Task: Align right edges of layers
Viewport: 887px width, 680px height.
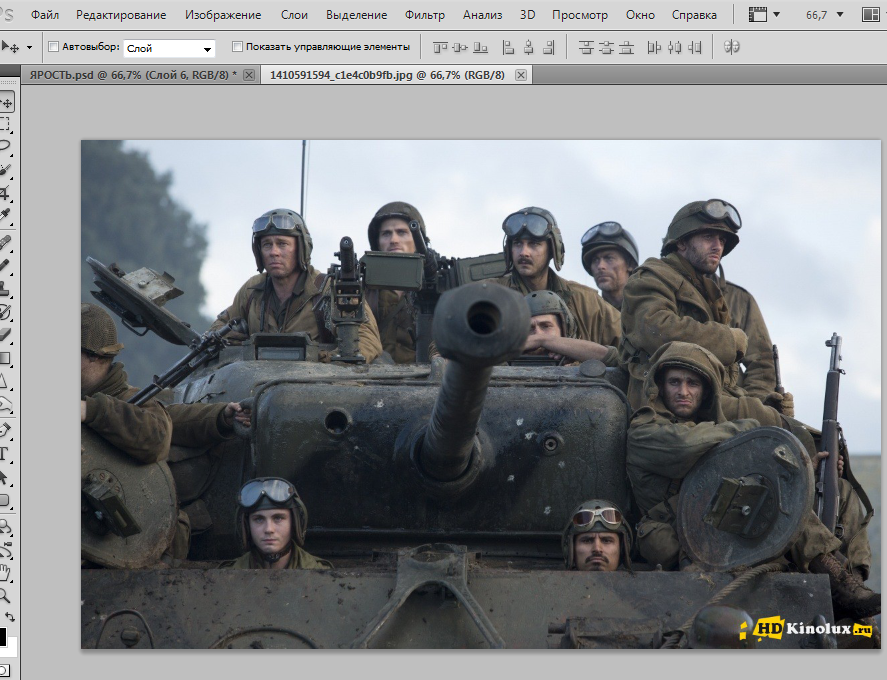Action: 548,48
